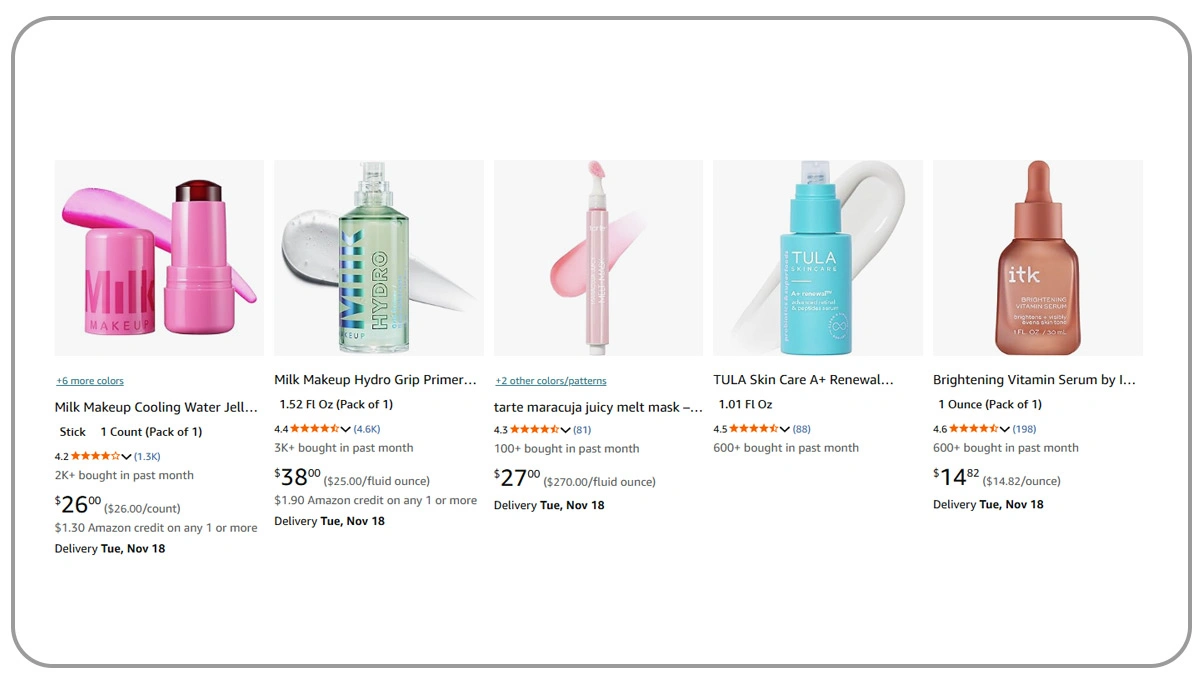The height and width of the screenshot is (684, 1202).
Task: Open Brightening Vitamin Serum title link
Action: click(1034, 380)
